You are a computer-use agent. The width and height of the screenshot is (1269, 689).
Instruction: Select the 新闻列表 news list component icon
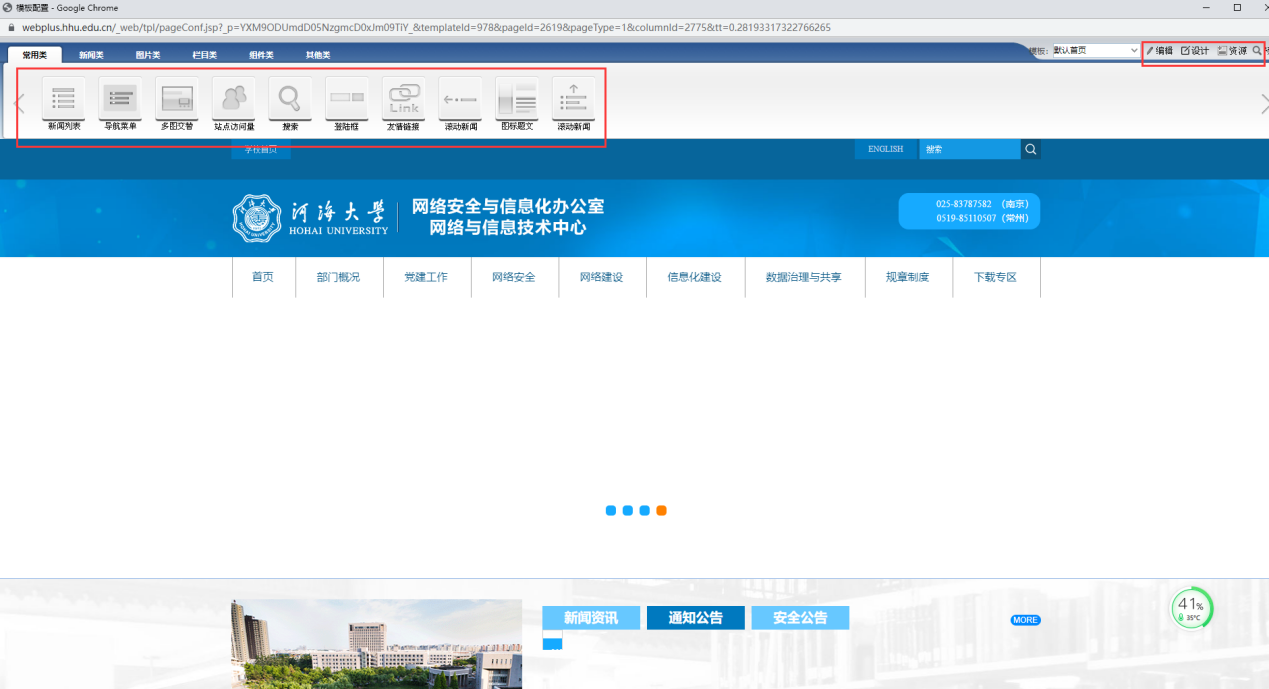pos(64,99)
